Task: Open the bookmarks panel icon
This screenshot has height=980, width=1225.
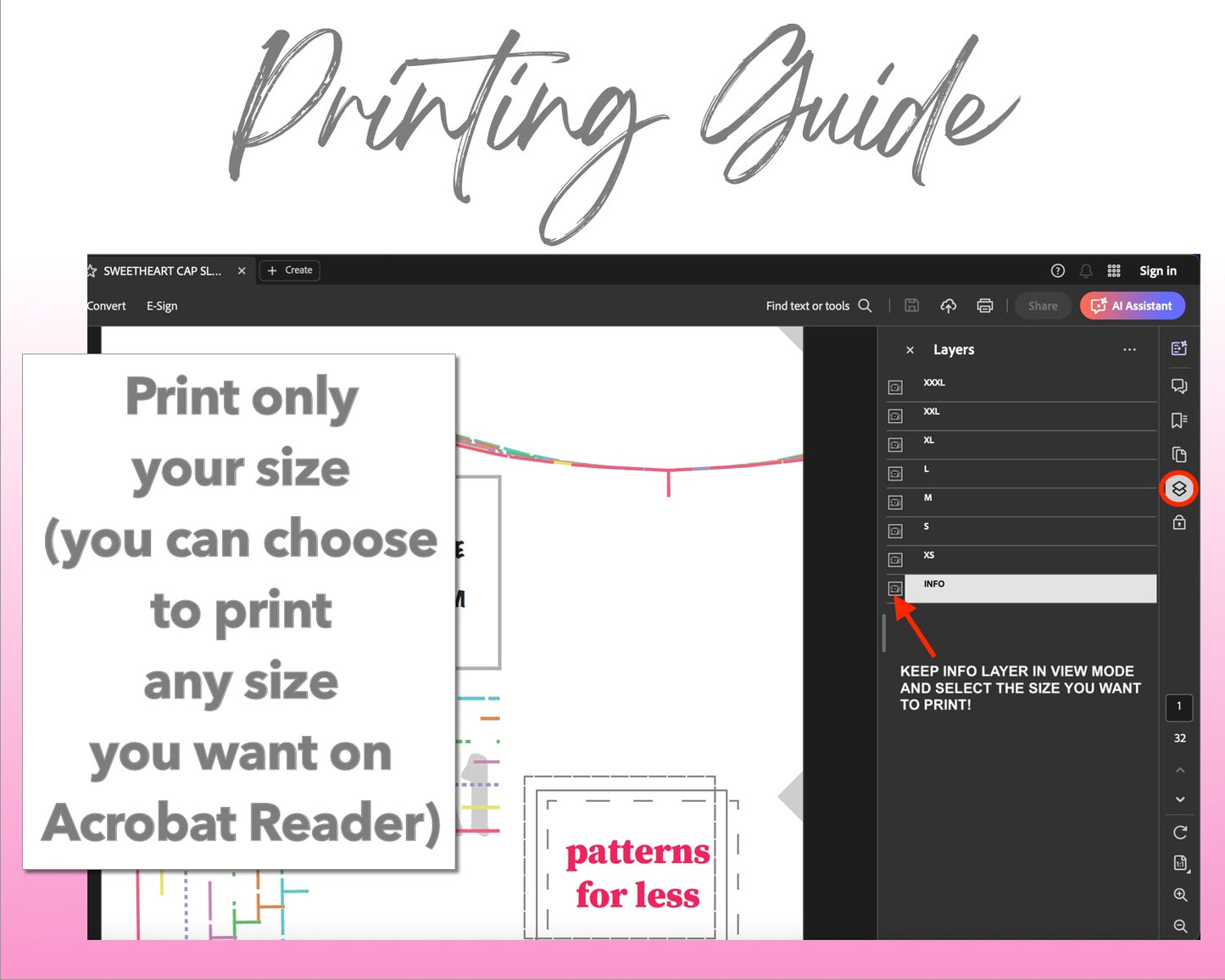Action: [1178, 420]
